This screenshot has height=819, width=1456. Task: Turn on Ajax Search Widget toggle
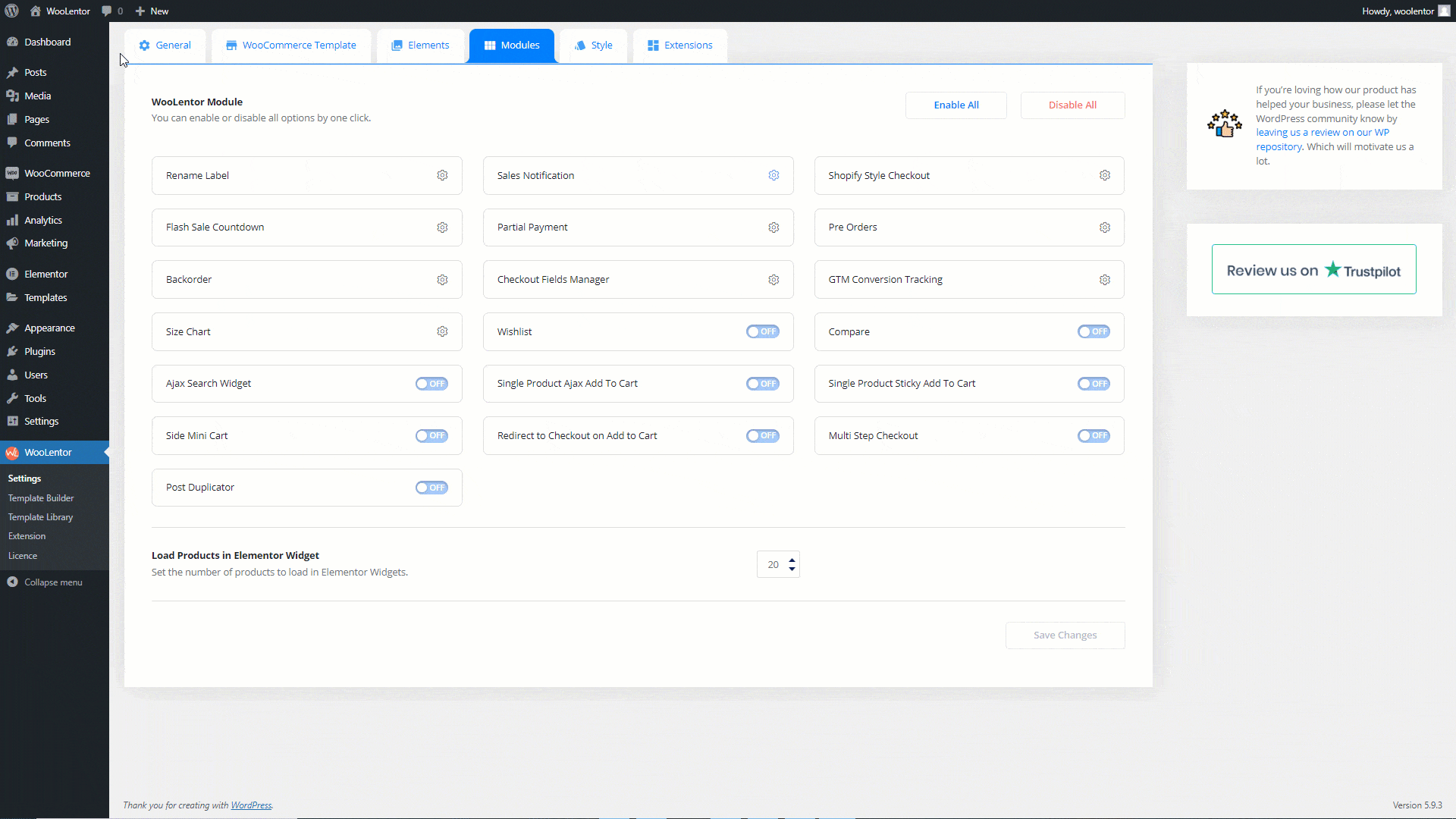[x=431, y=384]
